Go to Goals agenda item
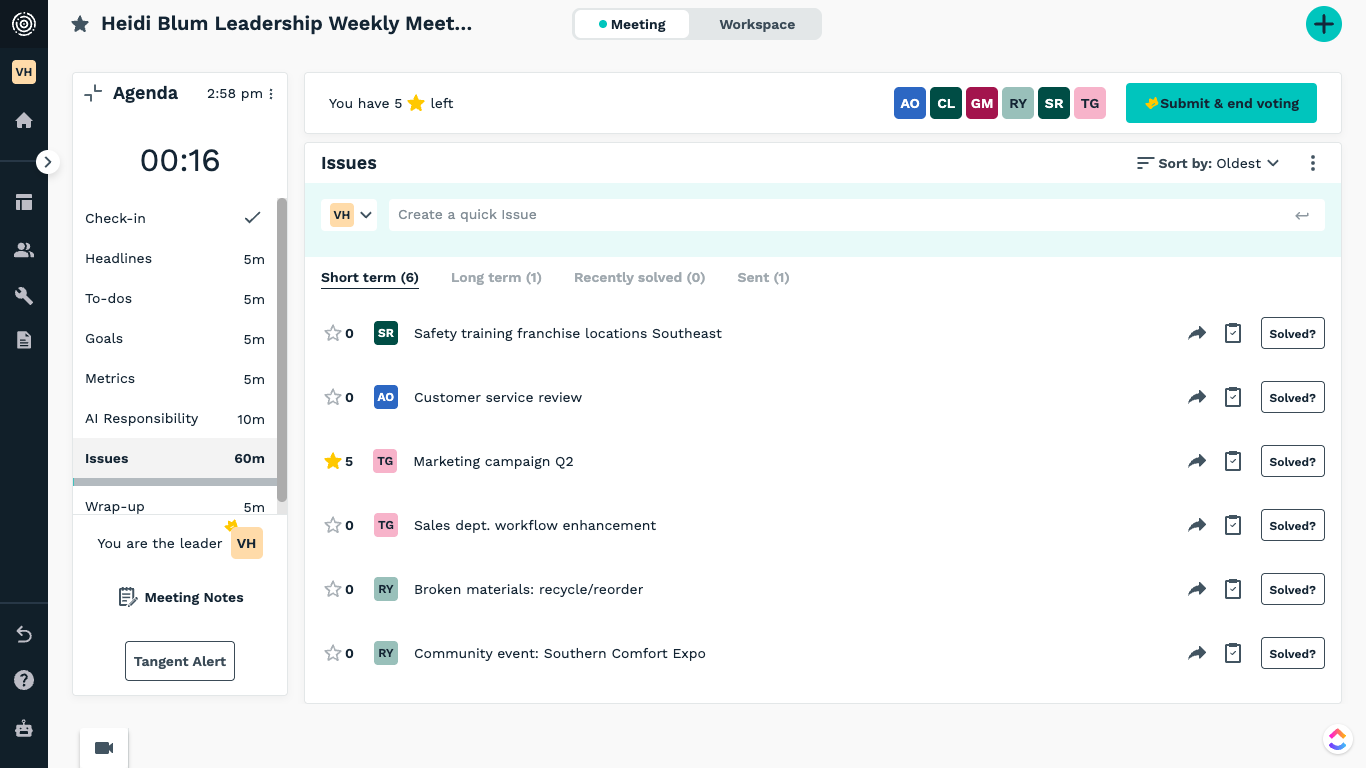 point(175,339)
